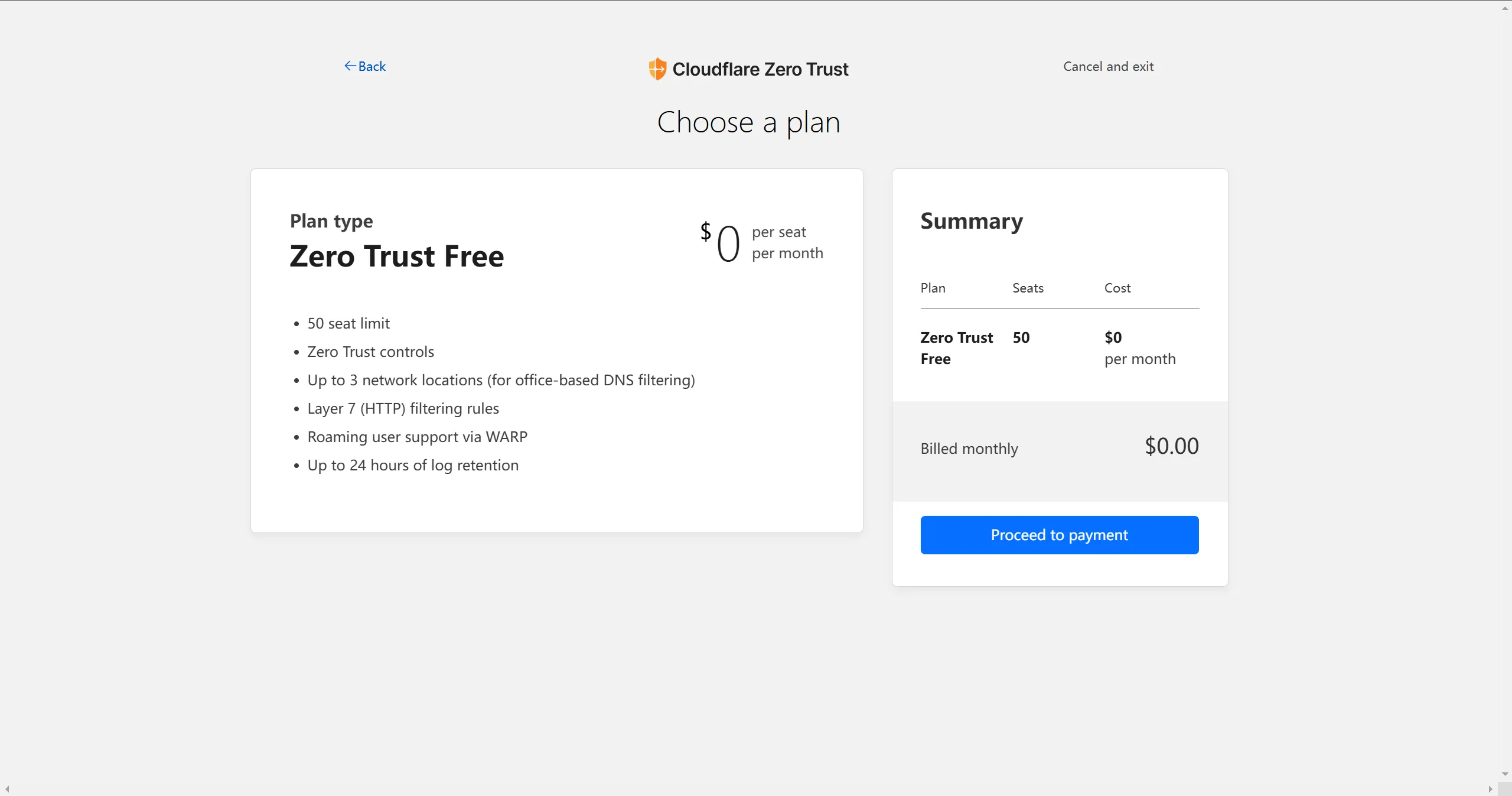Click the horizontal scrollbar right arrow
The height and width of the screenshot is (796, 1512).
(x=1490, y=789)
